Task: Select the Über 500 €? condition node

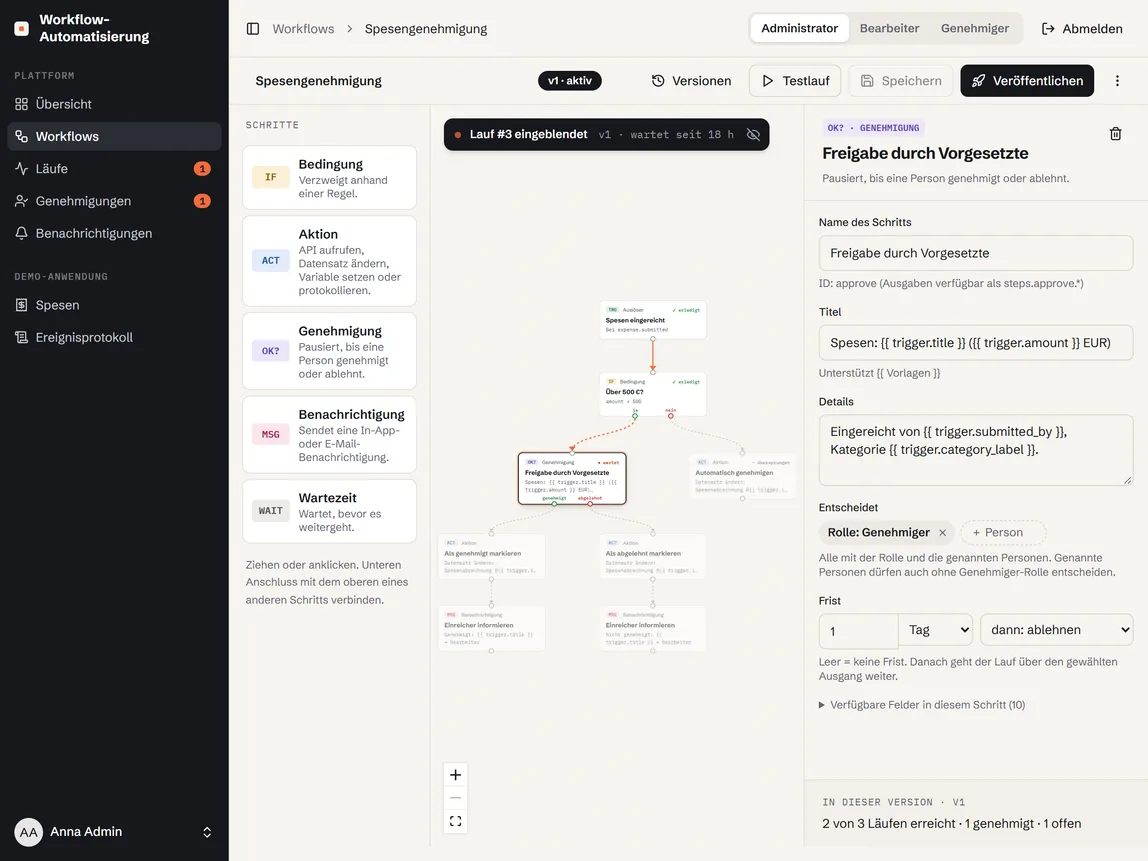Action: pos(653,395)
